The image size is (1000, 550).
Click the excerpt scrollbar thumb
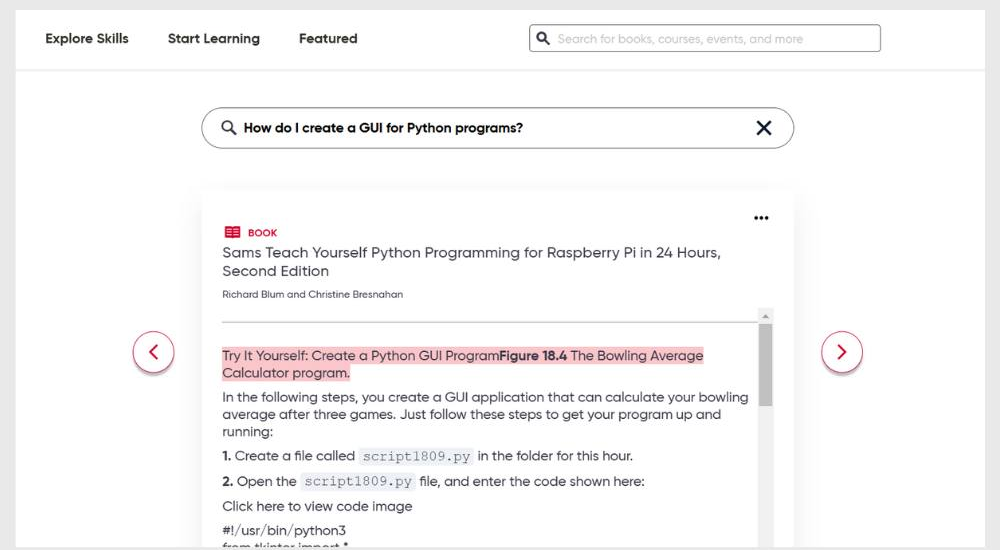click(x=765, y=364)
